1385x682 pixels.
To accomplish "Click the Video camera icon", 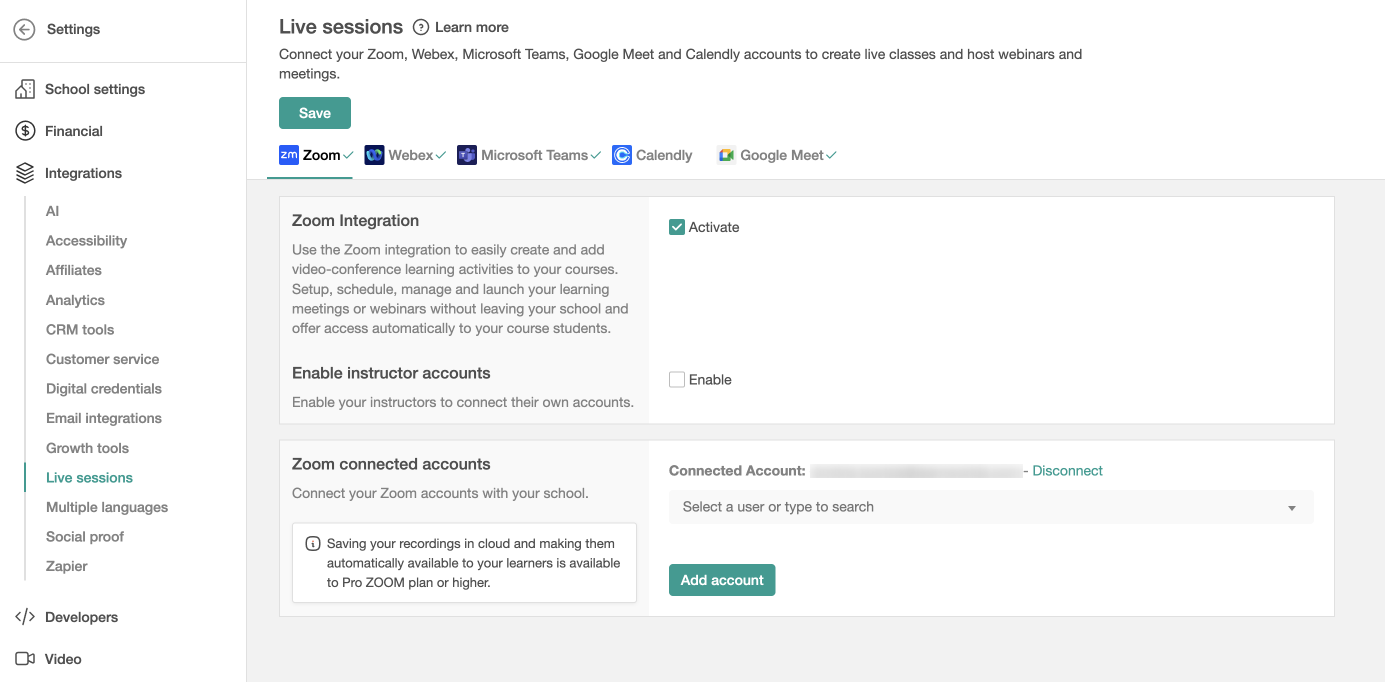I will tap(25, 659).
